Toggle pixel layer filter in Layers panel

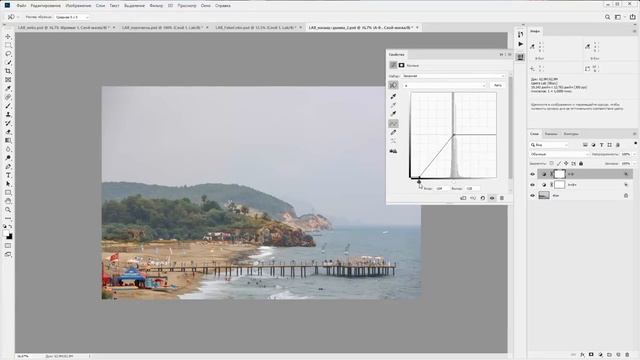tap(585, 145)
